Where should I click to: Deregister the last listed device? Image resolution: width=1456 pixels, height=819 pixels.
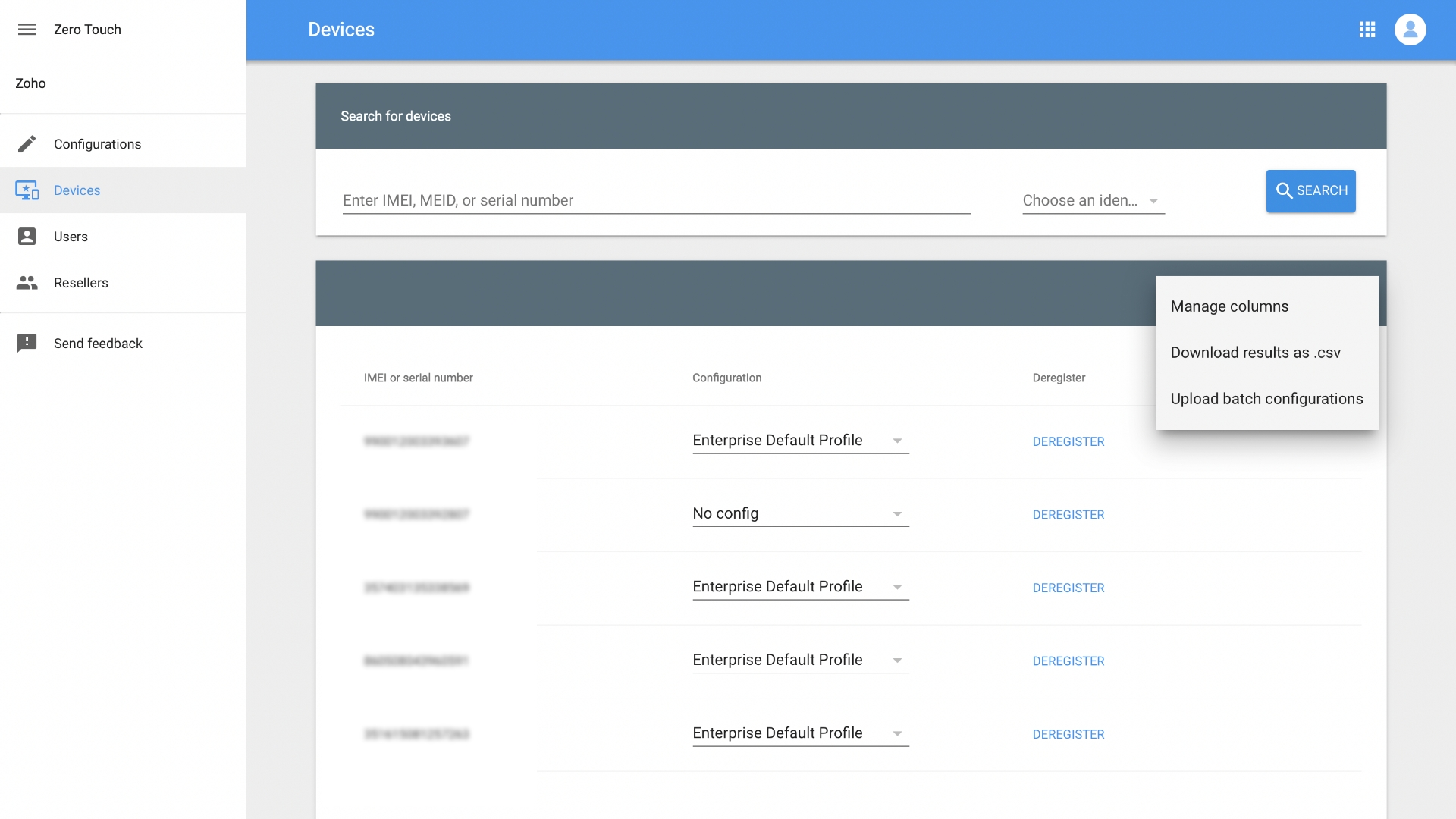(1068, 734)
